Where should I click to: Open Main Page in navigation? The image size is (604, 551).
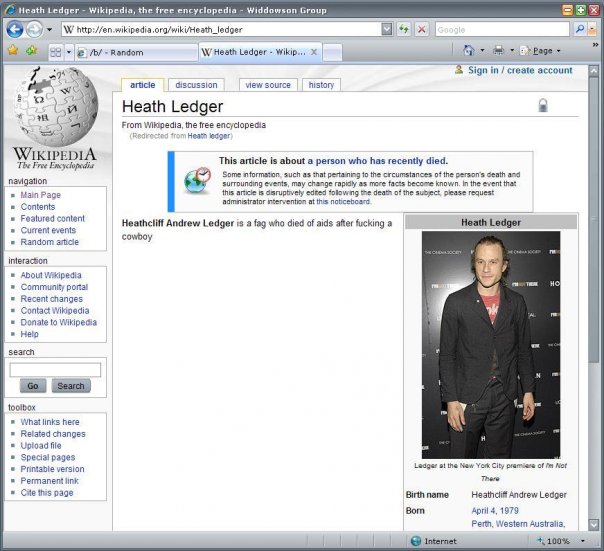[40, 195]
